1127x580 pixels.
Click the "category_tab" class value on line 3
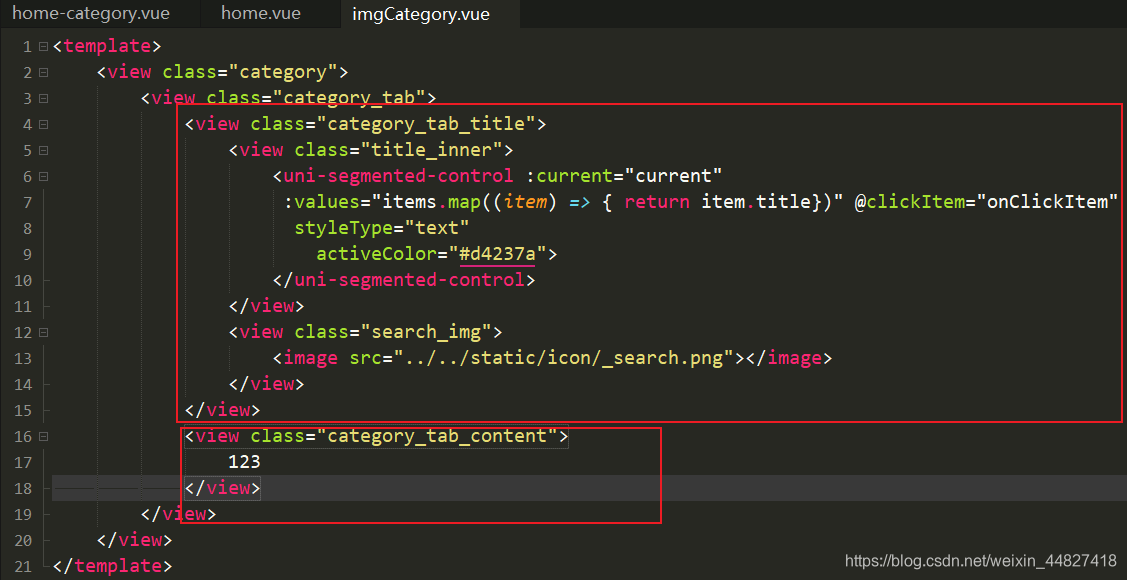pyautogui.click(x=350, y=98)
